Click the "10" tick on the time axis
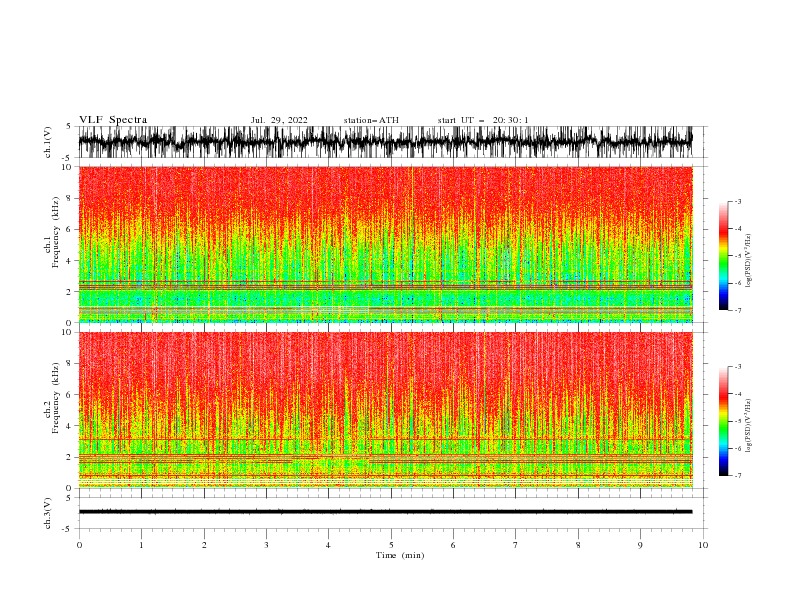Screen dimensions: 792x612 703,545
